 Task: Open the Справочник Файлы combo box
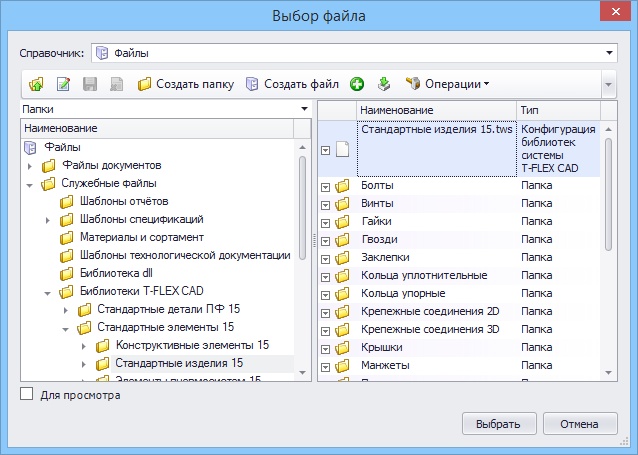(354, 53)
